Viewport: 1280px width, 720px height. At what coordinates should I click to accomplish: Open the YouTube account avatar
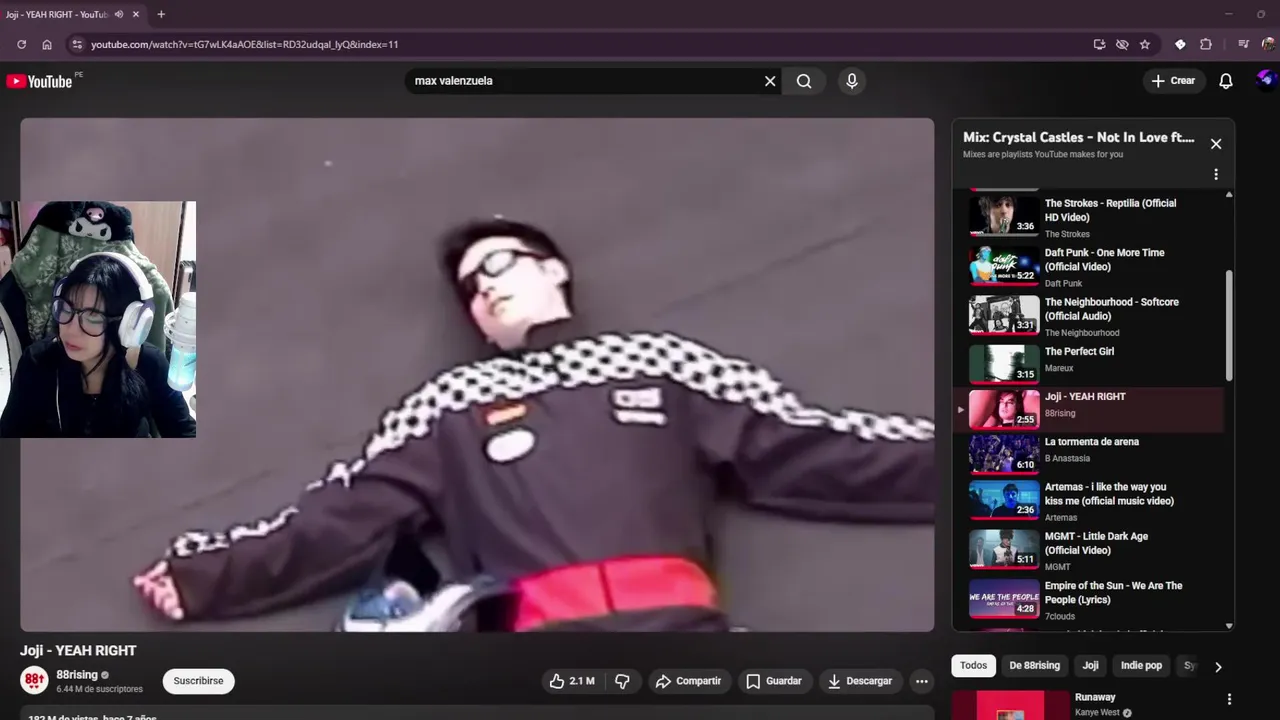click(x=1266, y=80)
